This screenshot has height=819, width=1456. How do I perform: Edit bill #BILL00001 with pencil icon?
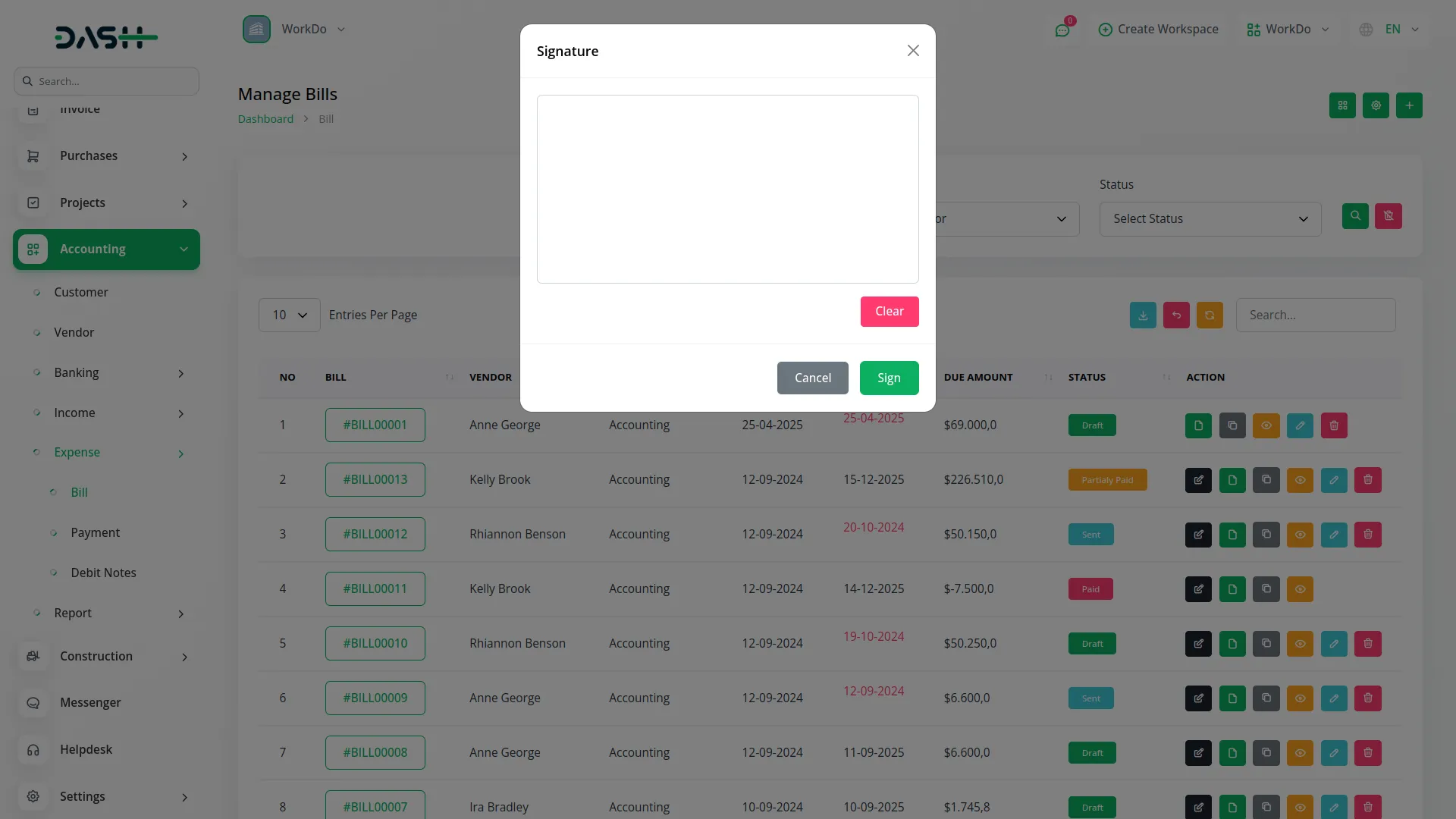pos(1300,425)
